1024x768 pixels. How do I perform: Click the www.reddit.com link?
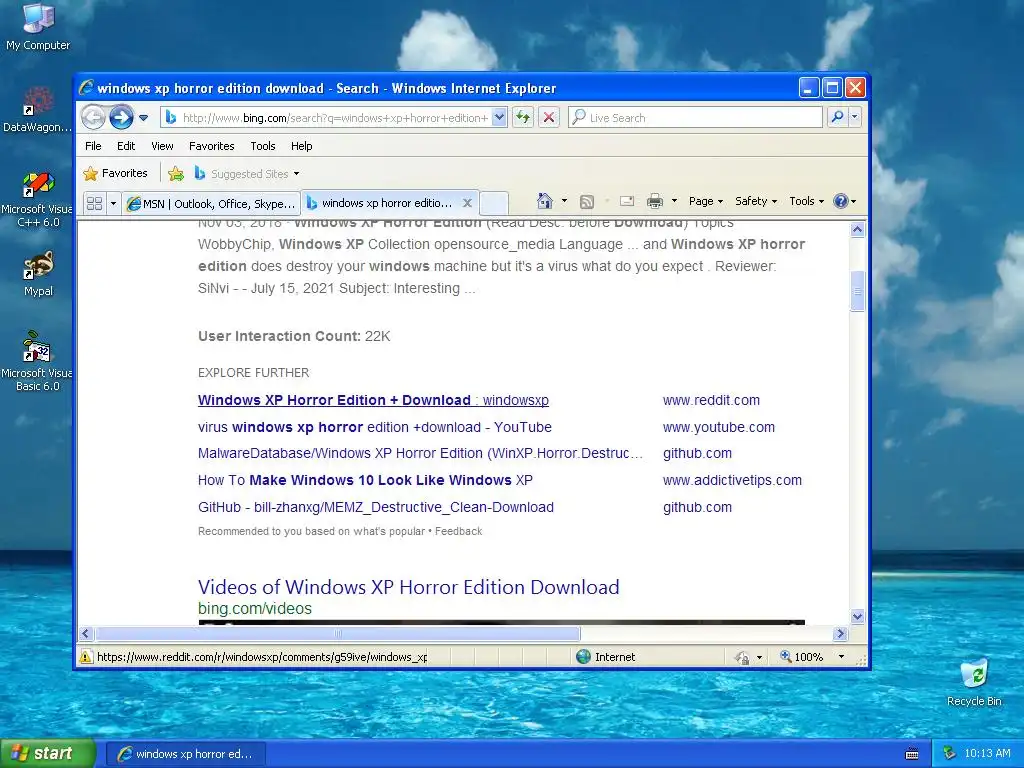tap(711, 400)
